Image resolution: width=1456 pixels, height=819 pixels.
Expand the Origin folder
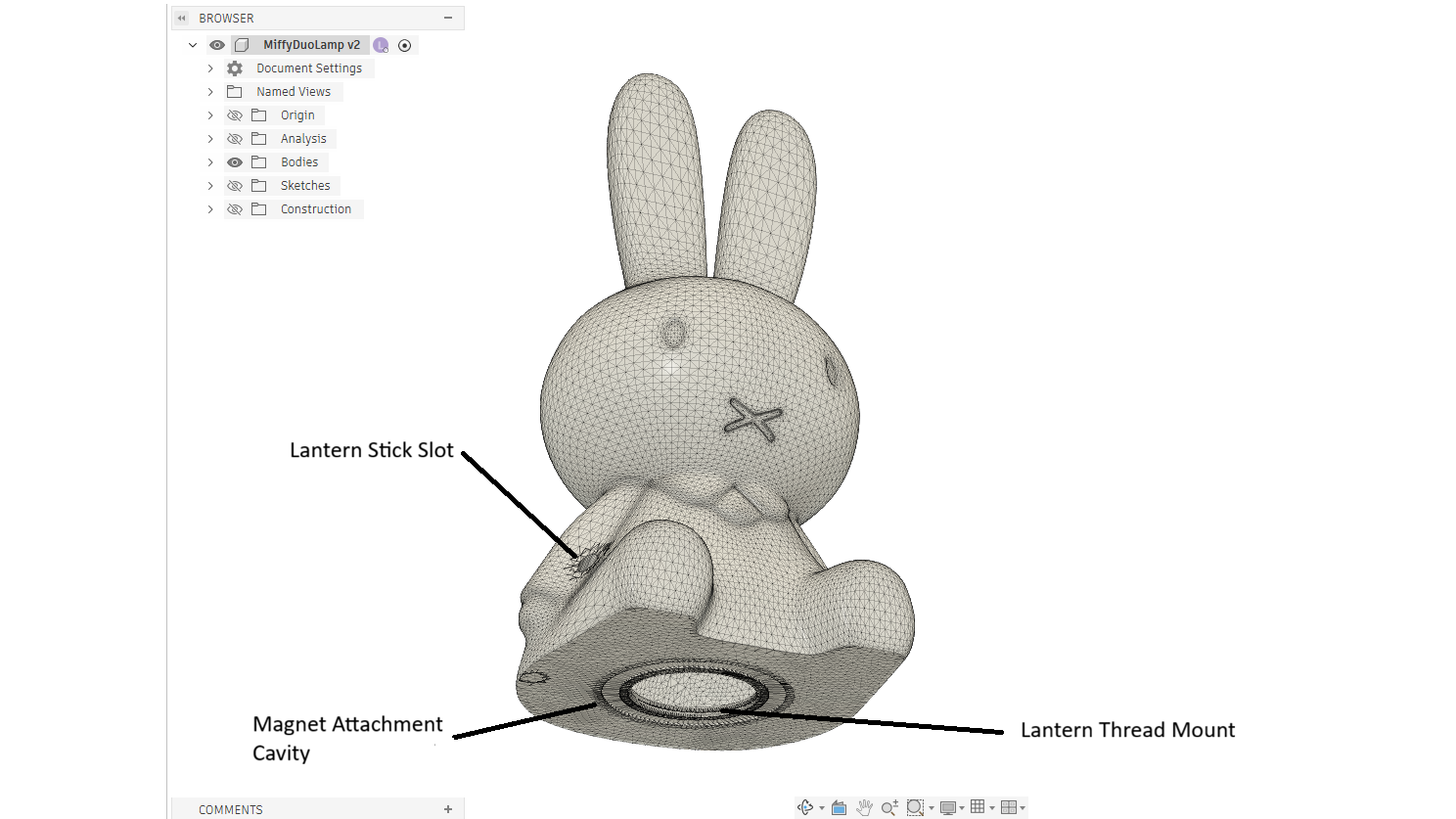pos(210,115)
